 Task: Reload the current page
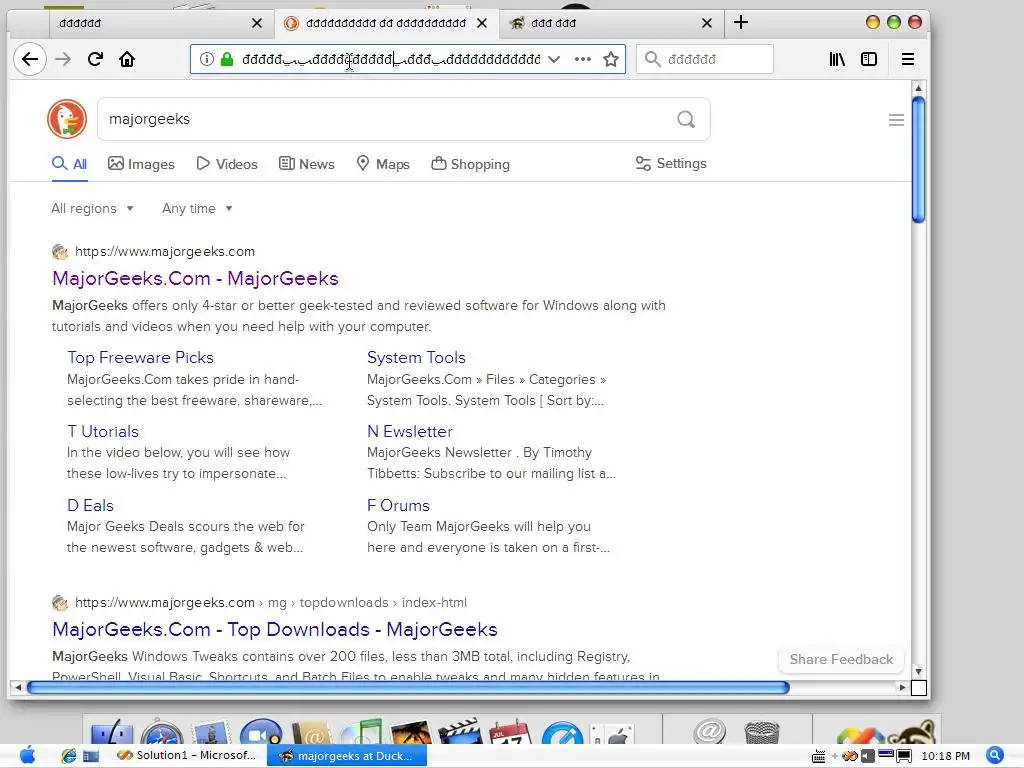coord(95,59)
